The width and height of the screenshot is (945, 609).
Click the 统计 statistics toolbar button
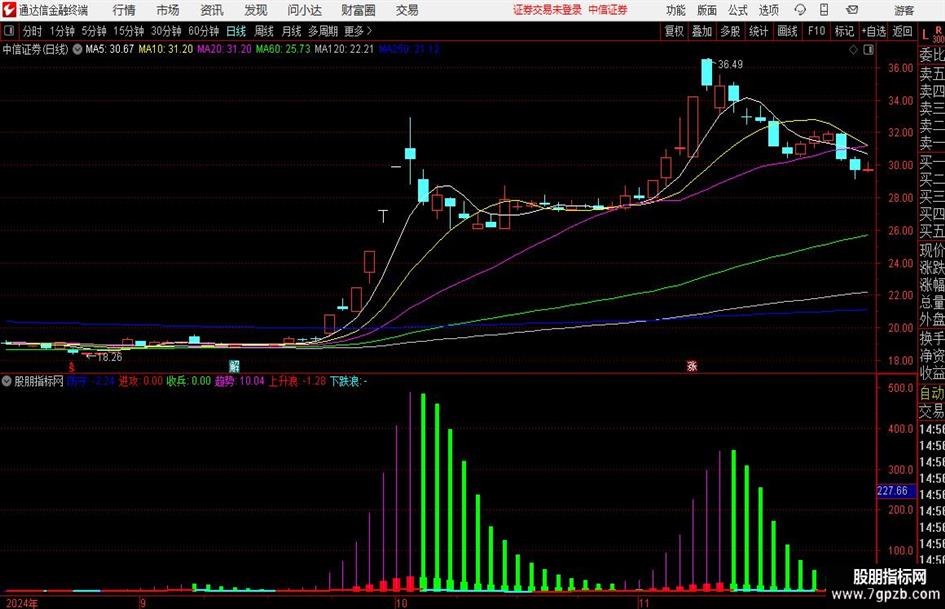point(758,31)
